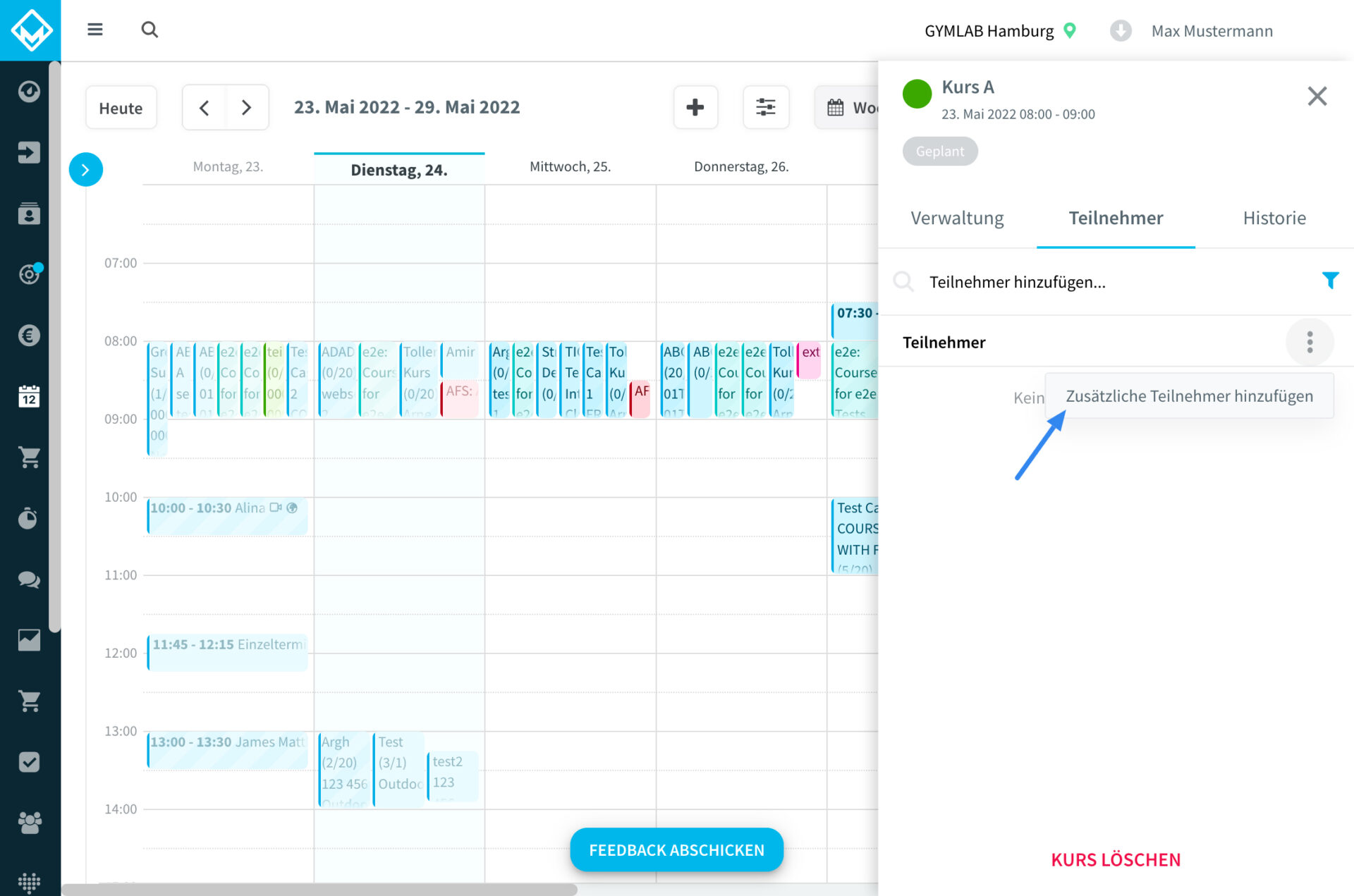1354x896 pixels.
Task: Open the chat messages sidebar icon
Action: 29,579
